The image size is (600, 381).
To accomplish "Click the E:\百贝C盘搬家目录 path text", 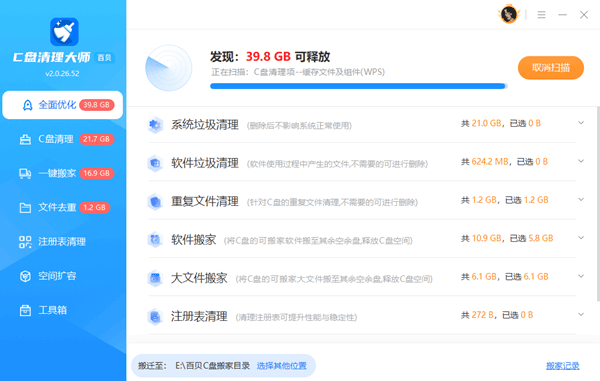I will [x=212, y=366].
